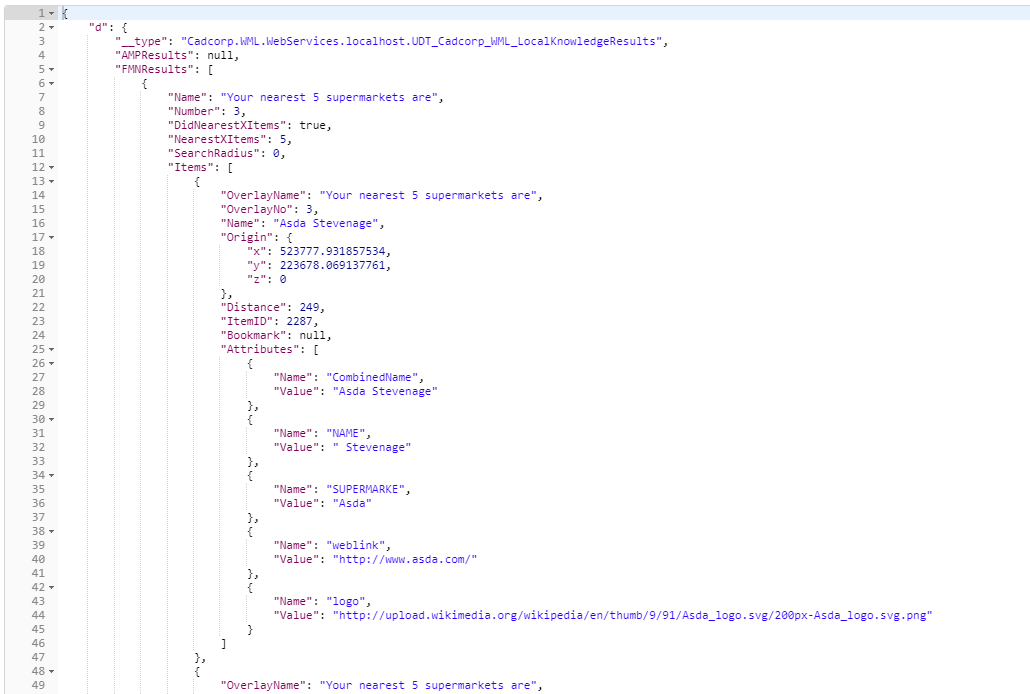The width and height of the screenshot is (1030, 694).
Task: Select the ItemID value 2287
Action: [300, 321]
